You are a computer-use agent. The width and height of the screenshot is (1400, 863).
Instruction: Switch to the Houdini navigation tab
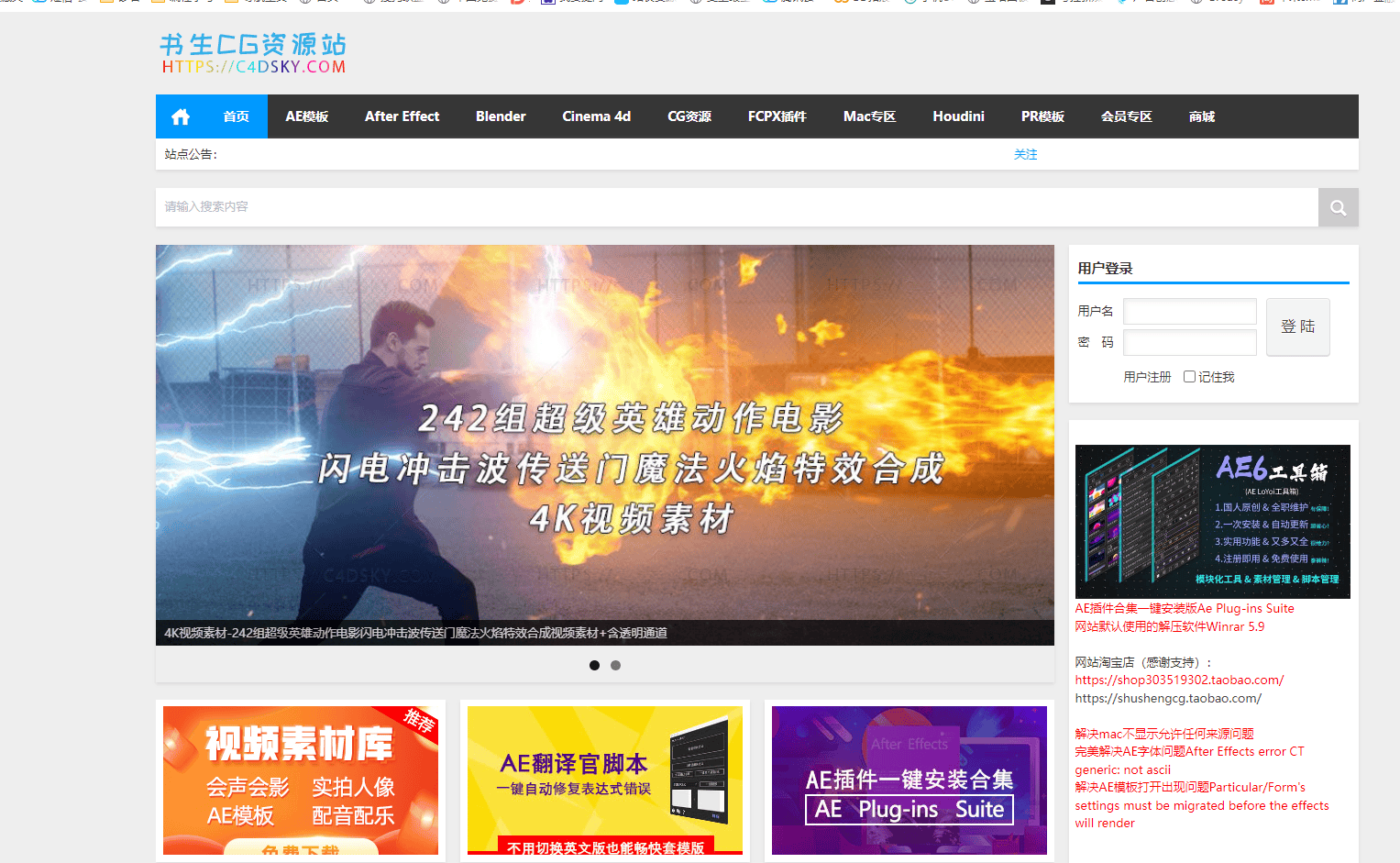click(958, 116)
